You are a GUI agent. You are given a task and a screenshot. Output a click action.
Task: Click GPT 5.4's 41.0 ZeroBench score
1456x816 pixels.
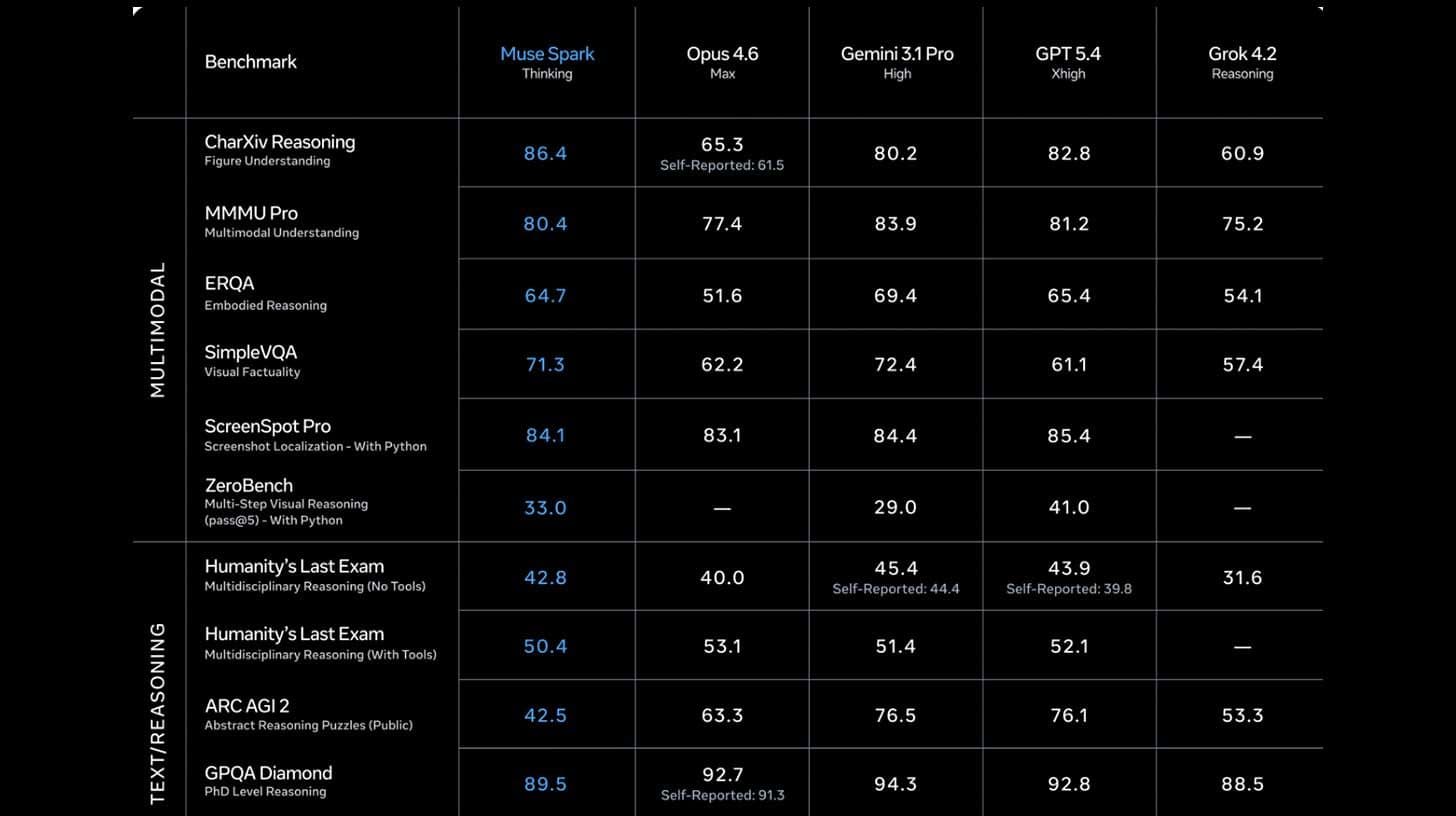tap(1068, 508)
